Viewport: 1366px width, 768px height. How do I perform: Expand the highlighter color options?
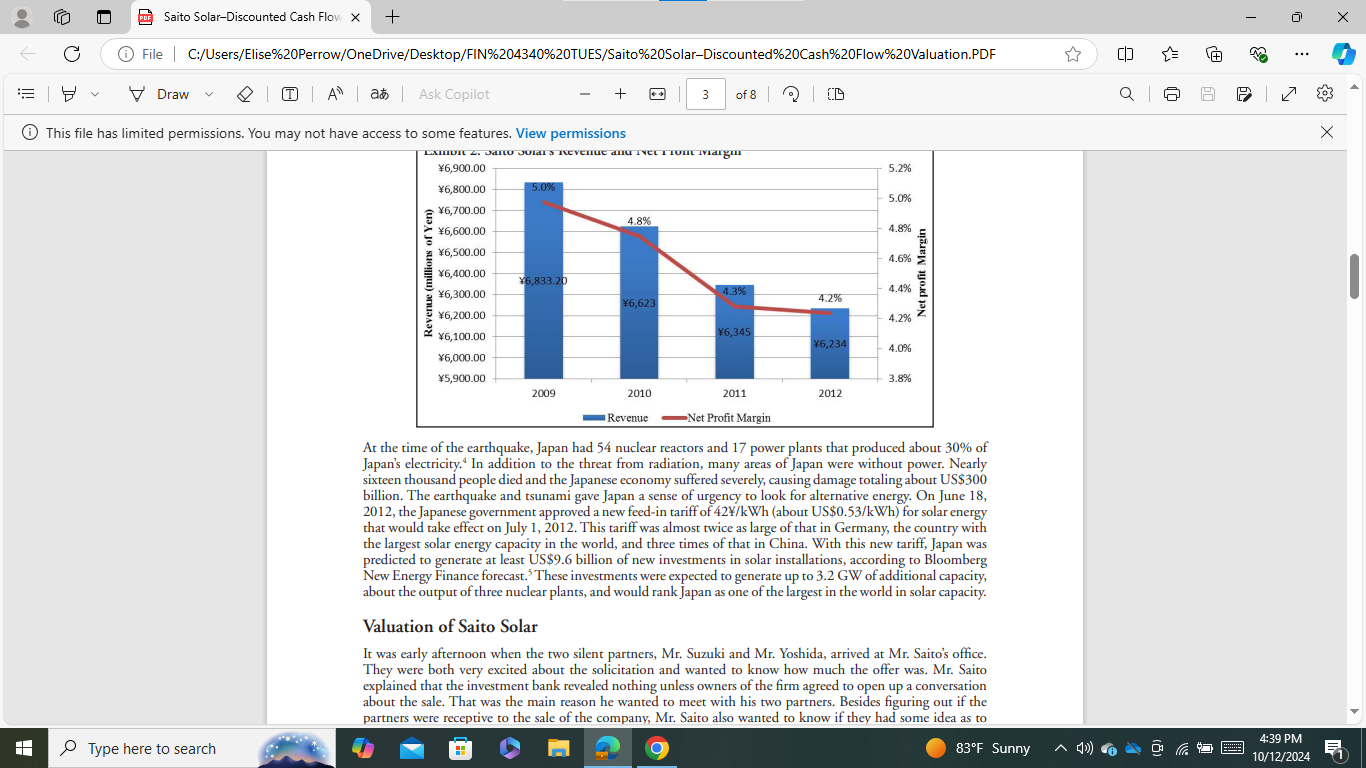click(95, 93)
